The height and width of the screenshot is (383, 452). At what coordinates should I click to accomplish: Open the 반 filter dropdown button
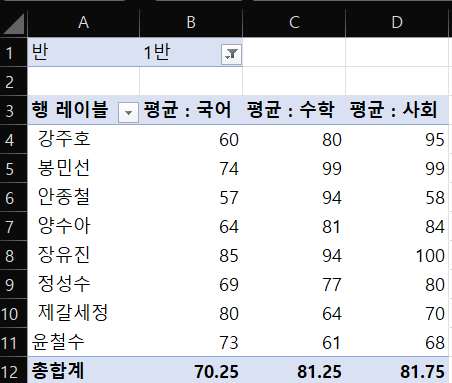(231, 54)
